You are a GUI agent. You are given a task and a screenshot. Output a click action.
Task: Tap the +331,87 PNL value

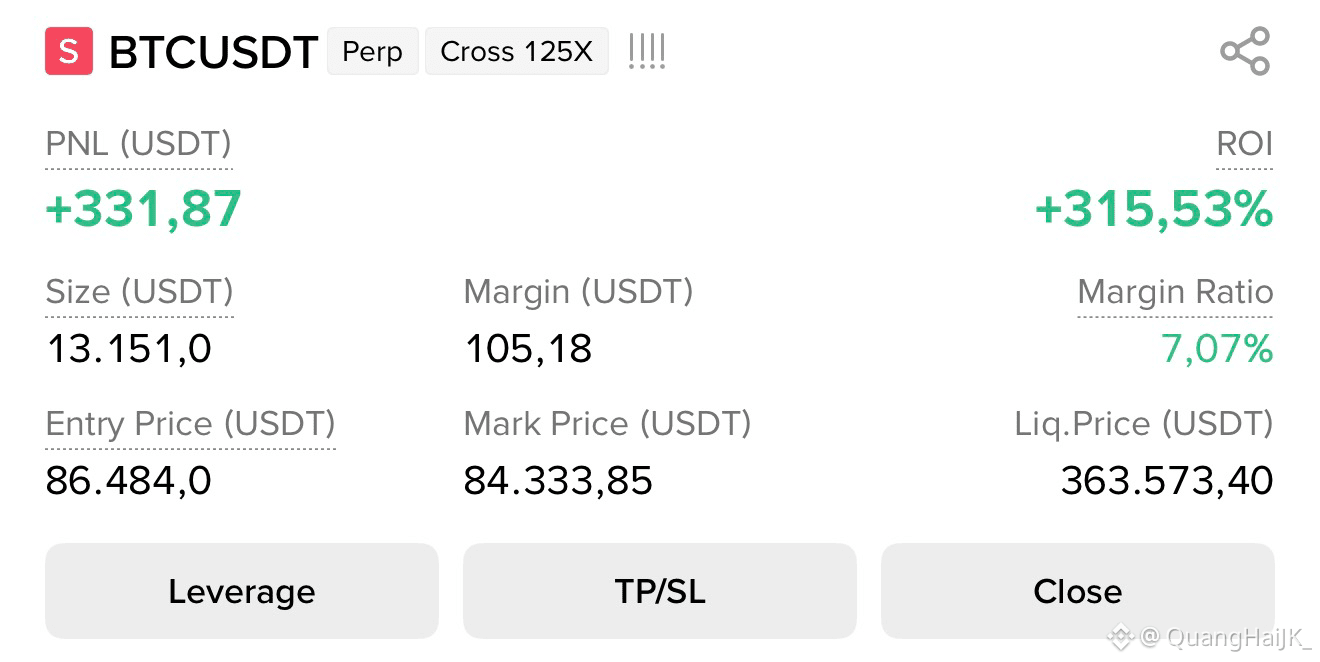pyautogui.click(x=144, y=209)
